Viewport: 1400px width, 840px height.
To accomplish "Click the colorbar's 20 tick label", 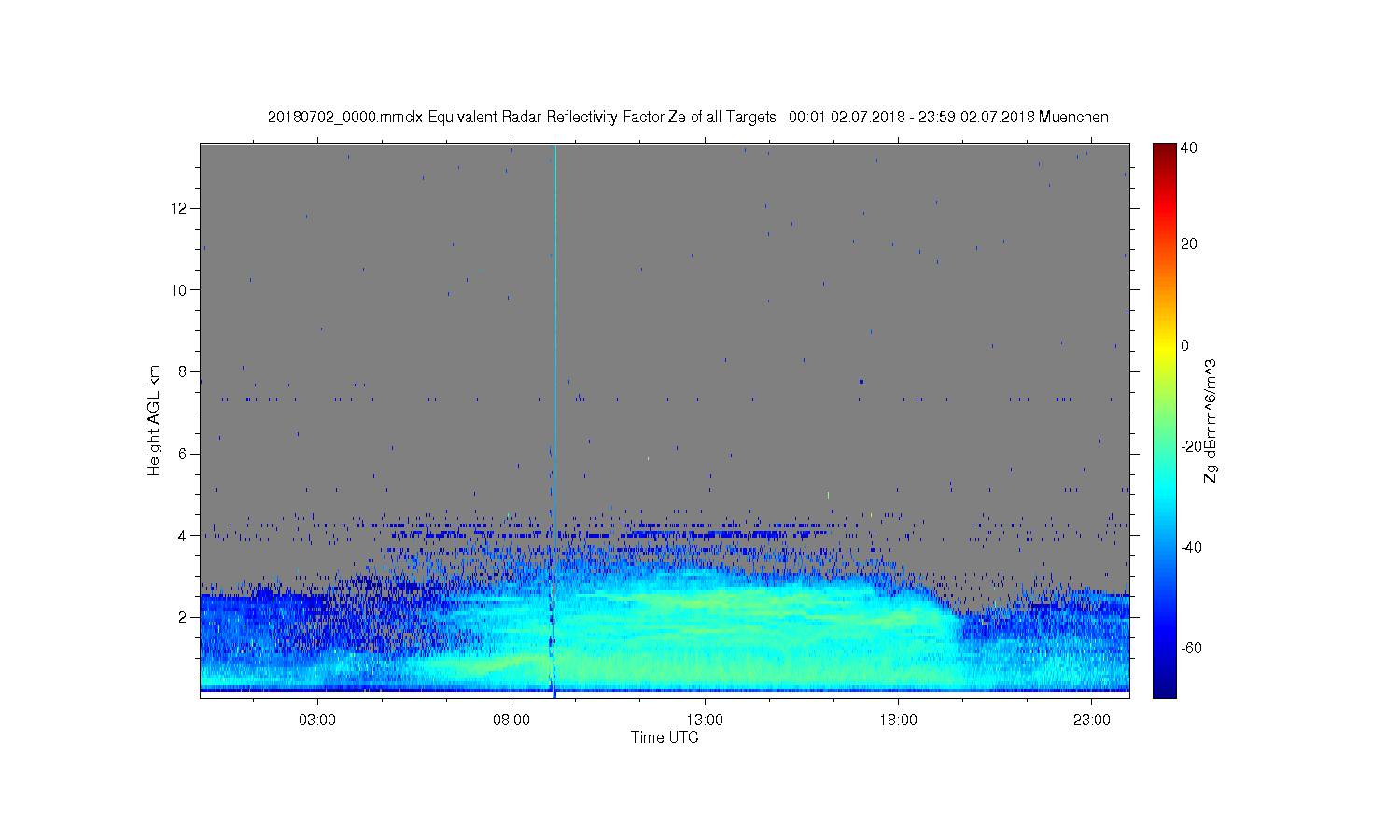I will (x=1189, y=245).
